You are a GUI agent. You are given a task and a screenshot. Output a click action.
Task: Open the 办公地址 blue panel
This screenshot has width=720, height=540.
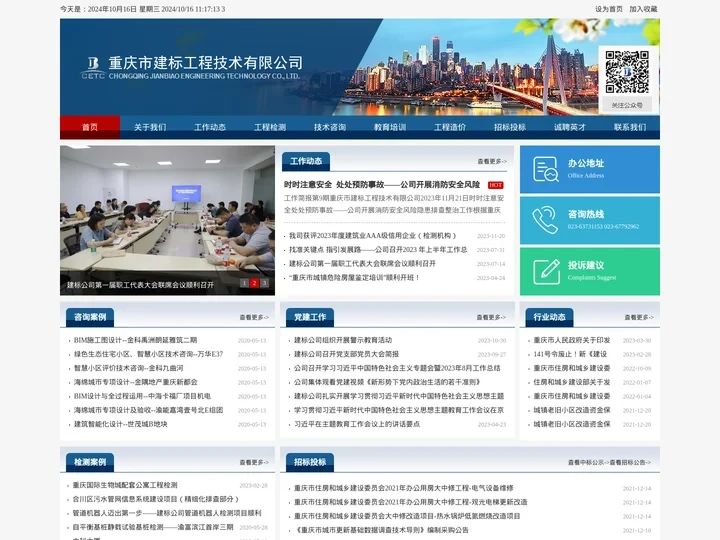[590, 169]
